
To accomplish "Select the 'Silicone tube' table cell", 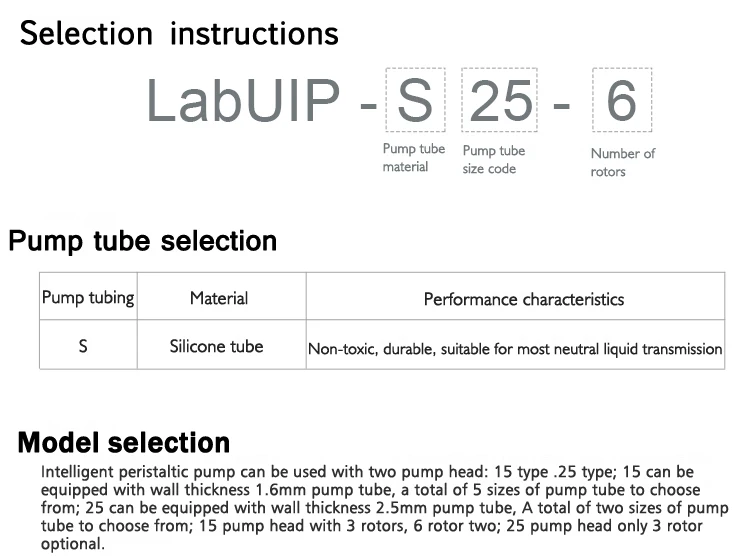I will tap(221, 345).
